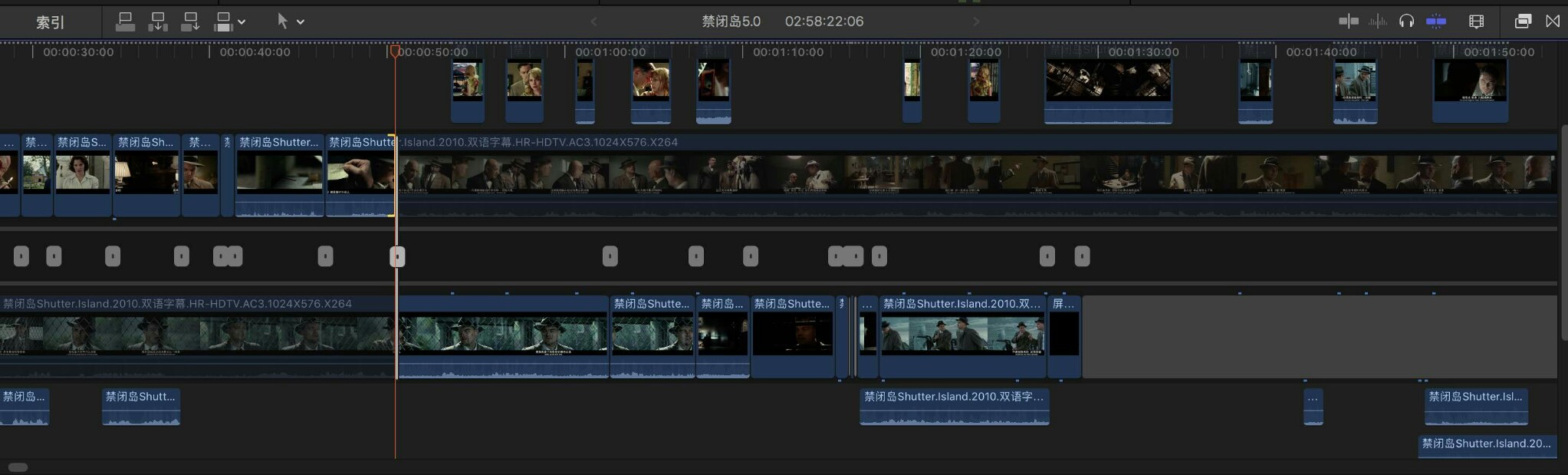The height and width of the screenshot is (475, 1568).
Task: Toggle solo with the headphones icon
Action: click(x=1406, y=21)
